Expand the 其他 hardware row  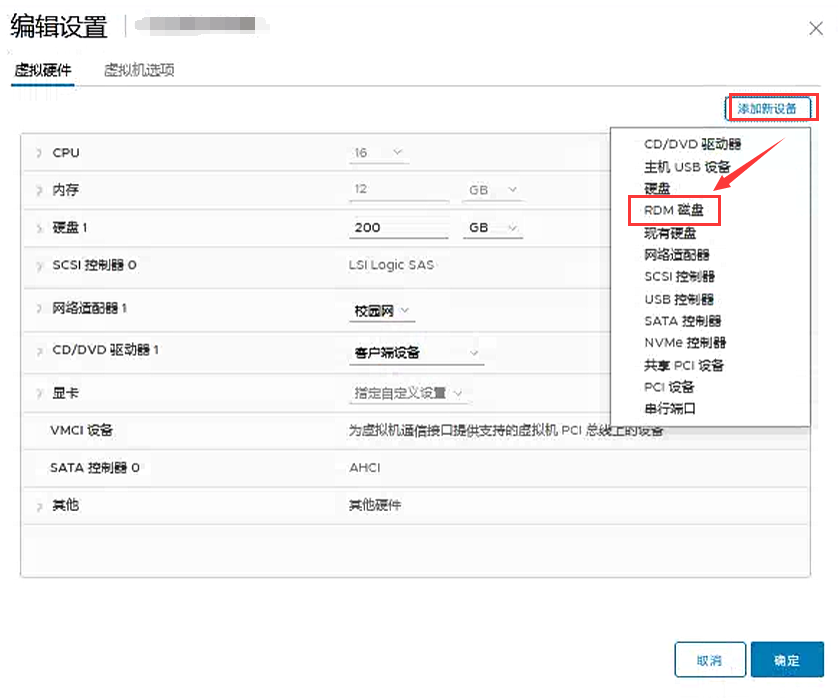[39, 506]
